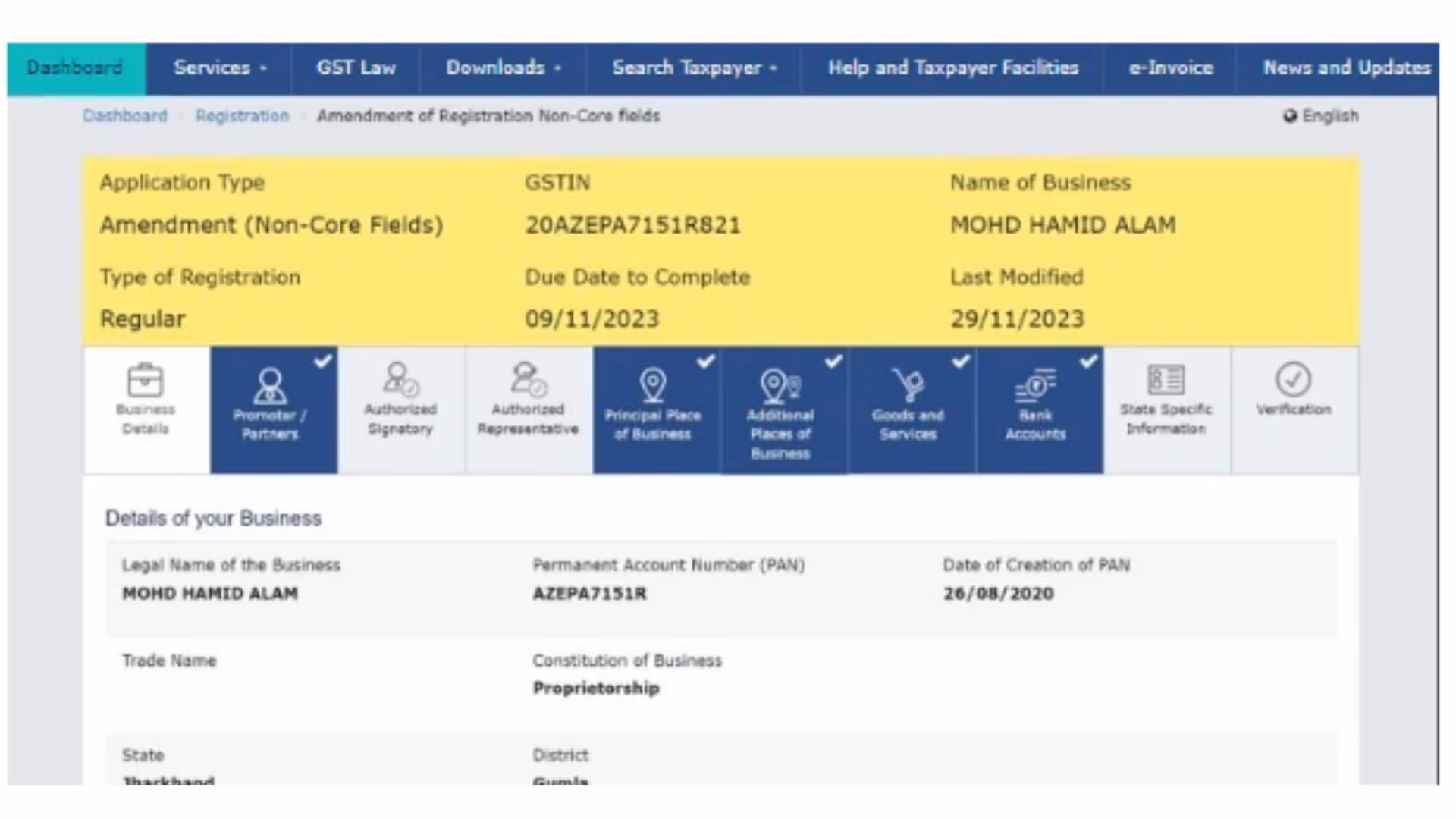Open the Business Details tab
Screen dimensions: 1456x819
146,410
